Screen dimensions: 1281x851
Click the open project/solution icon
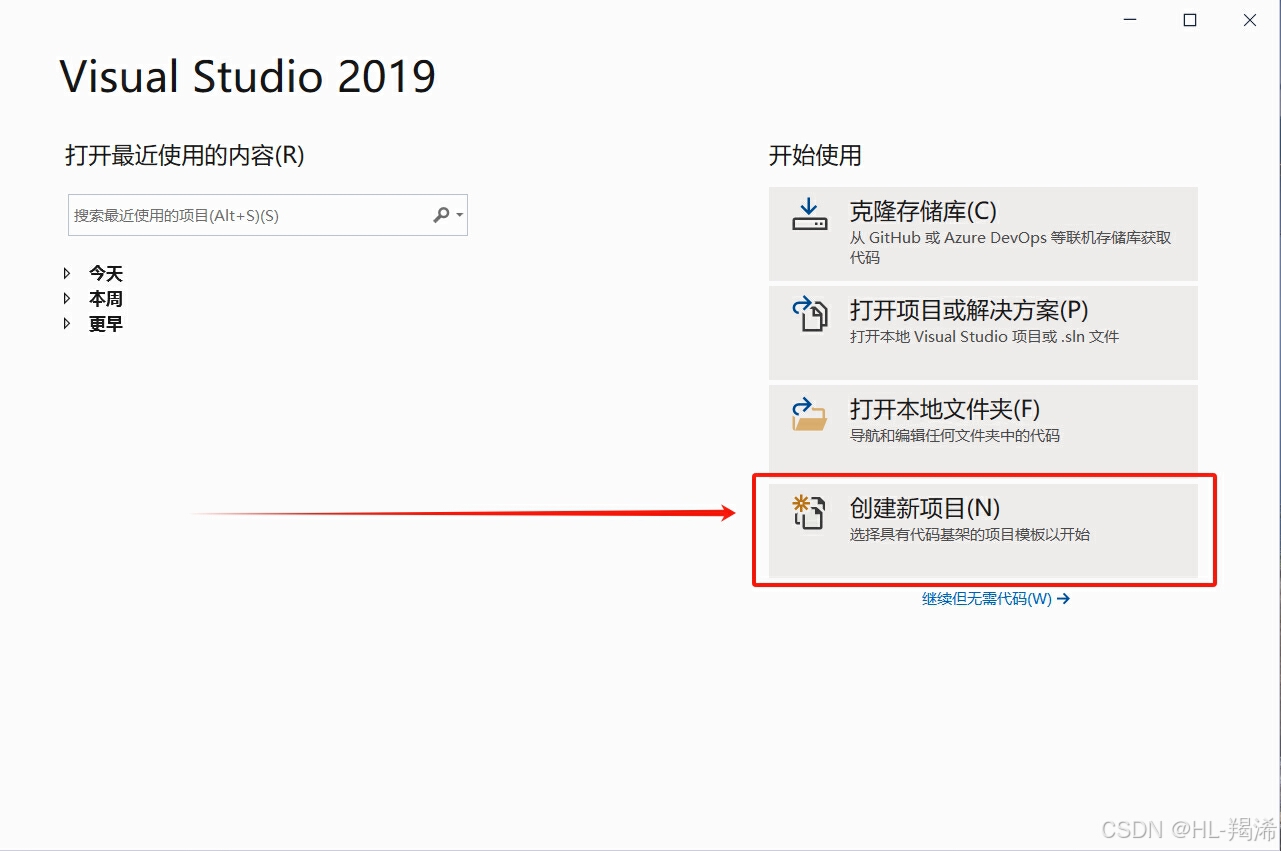tap(810, 314)
